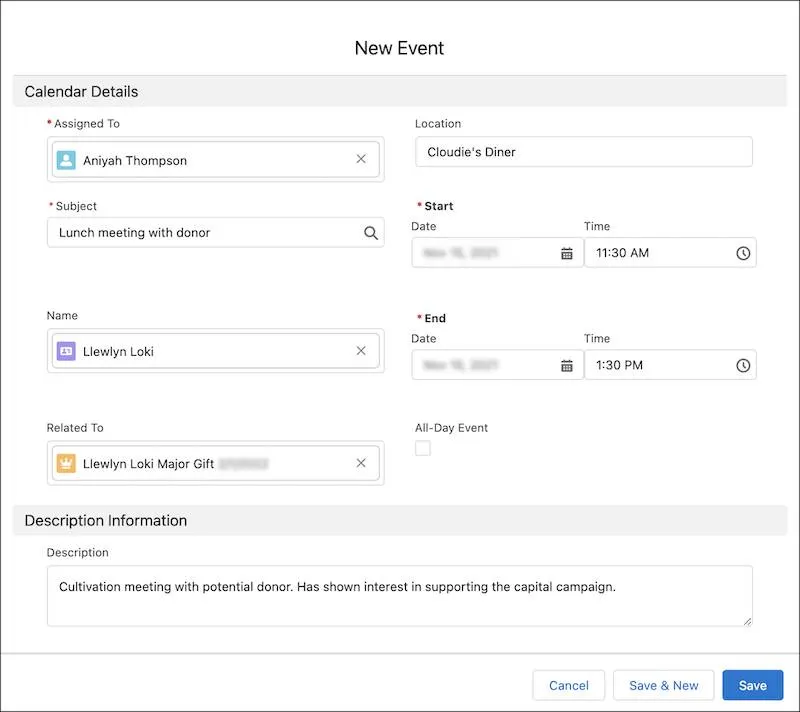Open the End time clock picker

[x=743, y=365]
